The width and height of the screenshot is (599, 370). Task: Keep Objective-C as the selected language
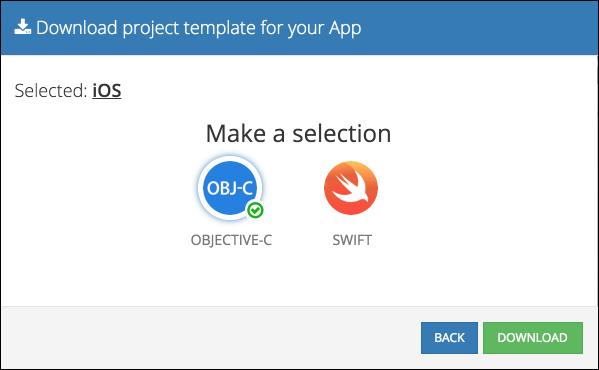click(230, 188)
